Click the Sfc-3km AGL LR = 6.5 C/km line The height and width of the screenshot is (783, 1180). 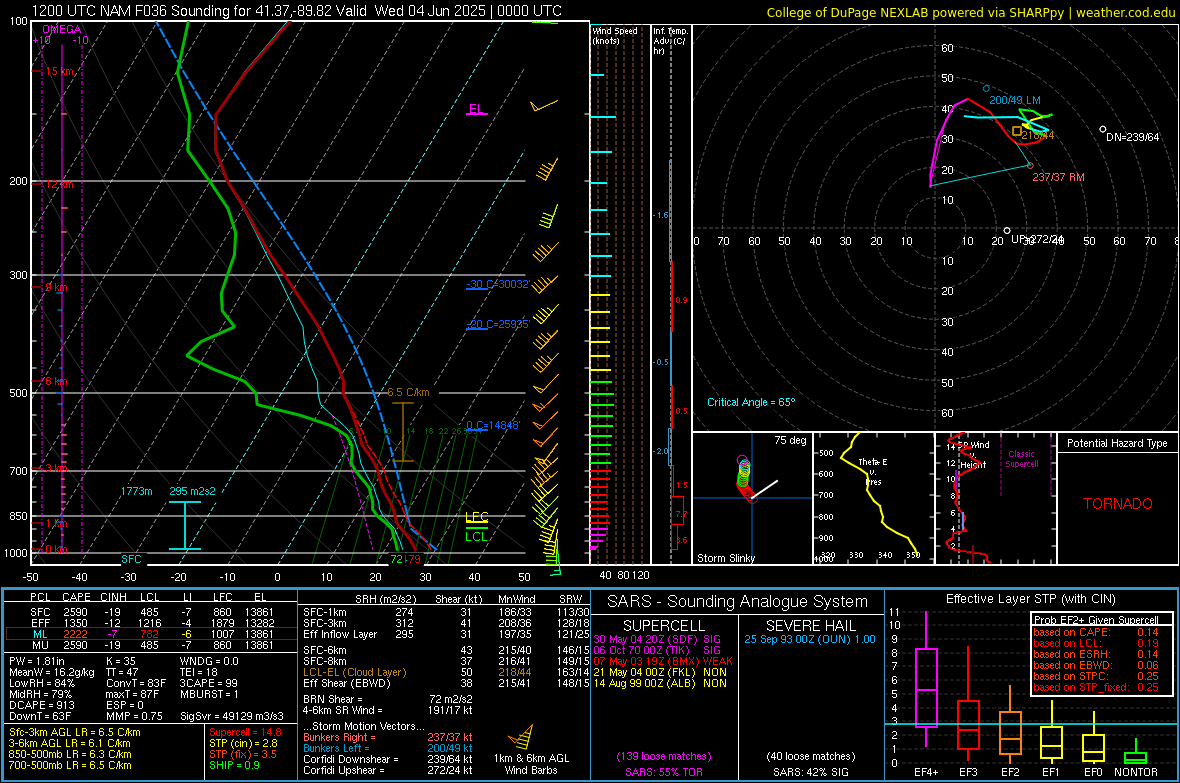point(75,732)
